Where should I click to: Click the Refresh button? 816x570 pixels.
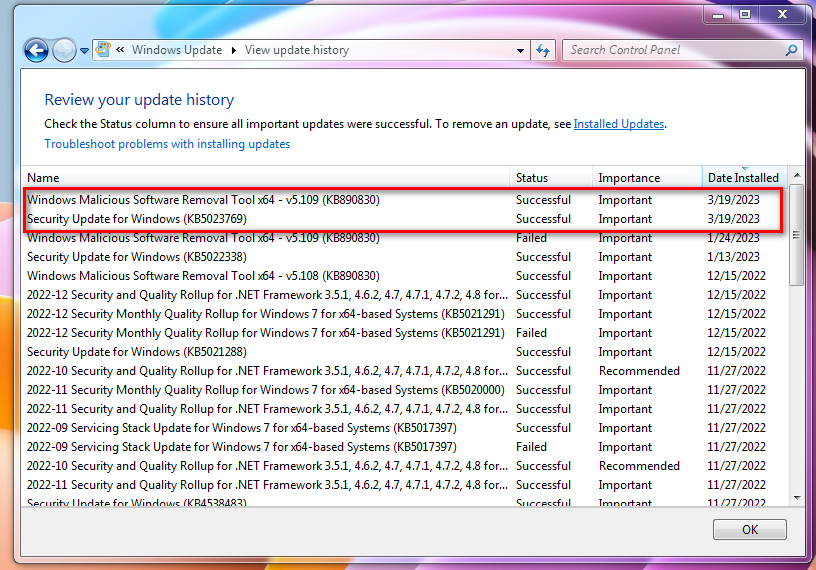(543, 50)
